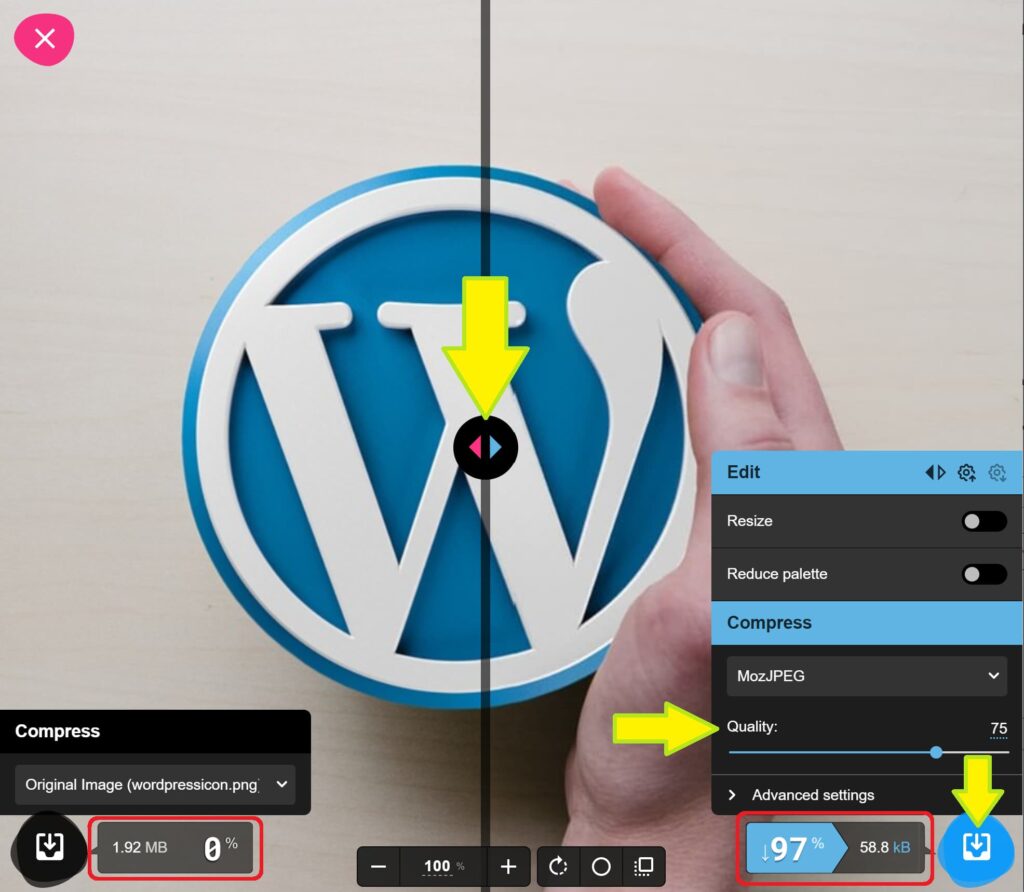Zoom out with the minus button
The width and height of the screenshot is (1024, 892).
(x=379, y=867)
